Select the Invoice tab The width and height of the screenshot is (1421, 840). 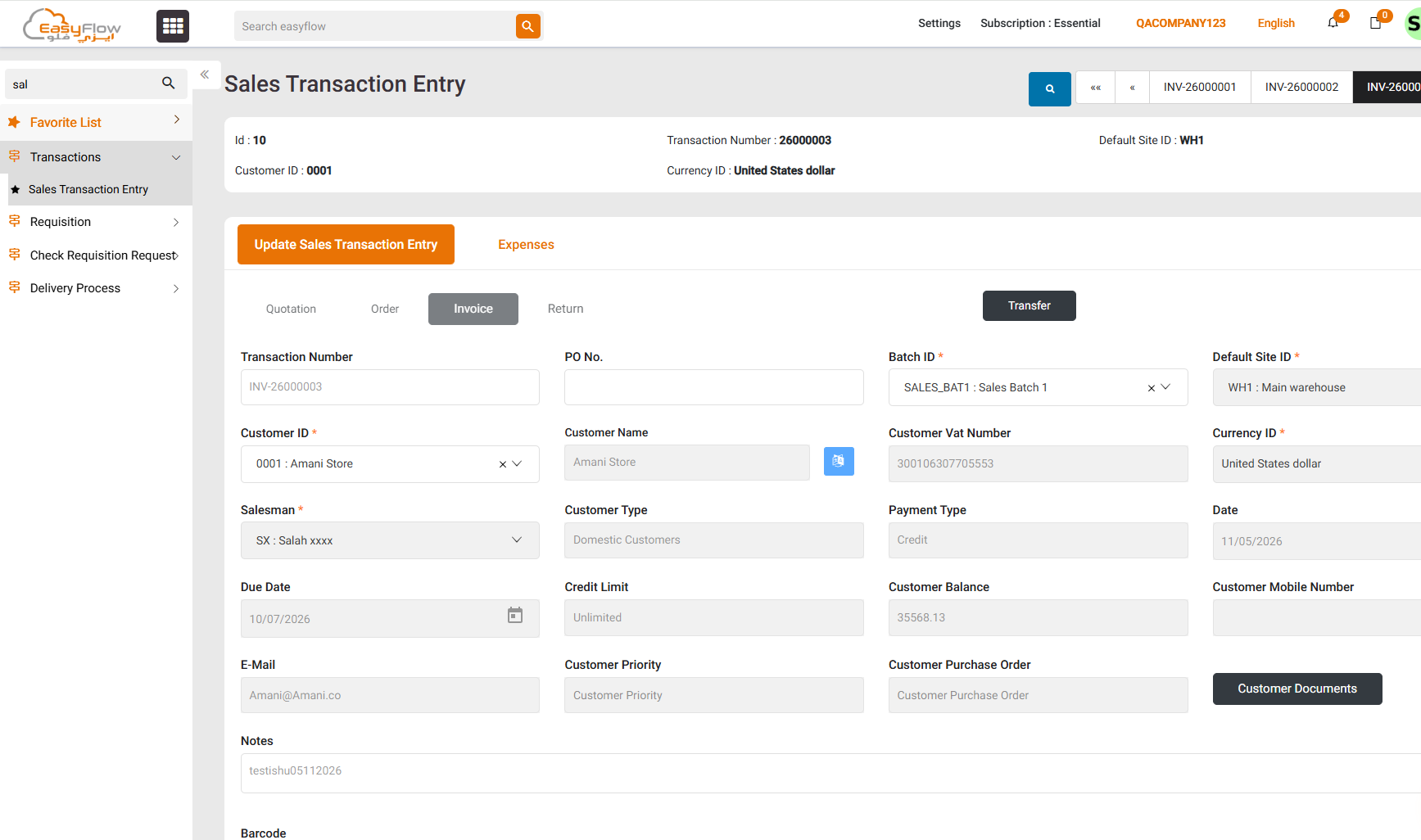click(473, 309)
